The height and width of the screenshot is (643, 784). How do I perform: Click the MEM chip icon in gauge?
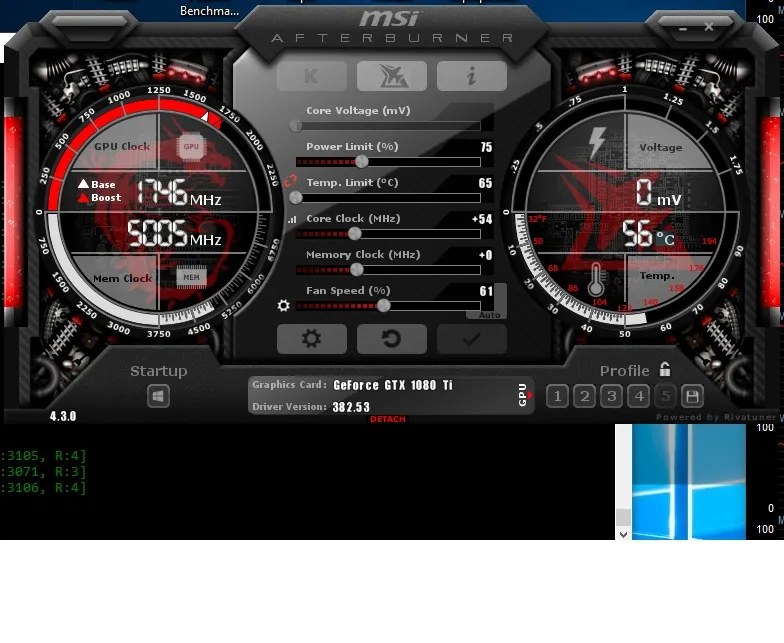191,278
